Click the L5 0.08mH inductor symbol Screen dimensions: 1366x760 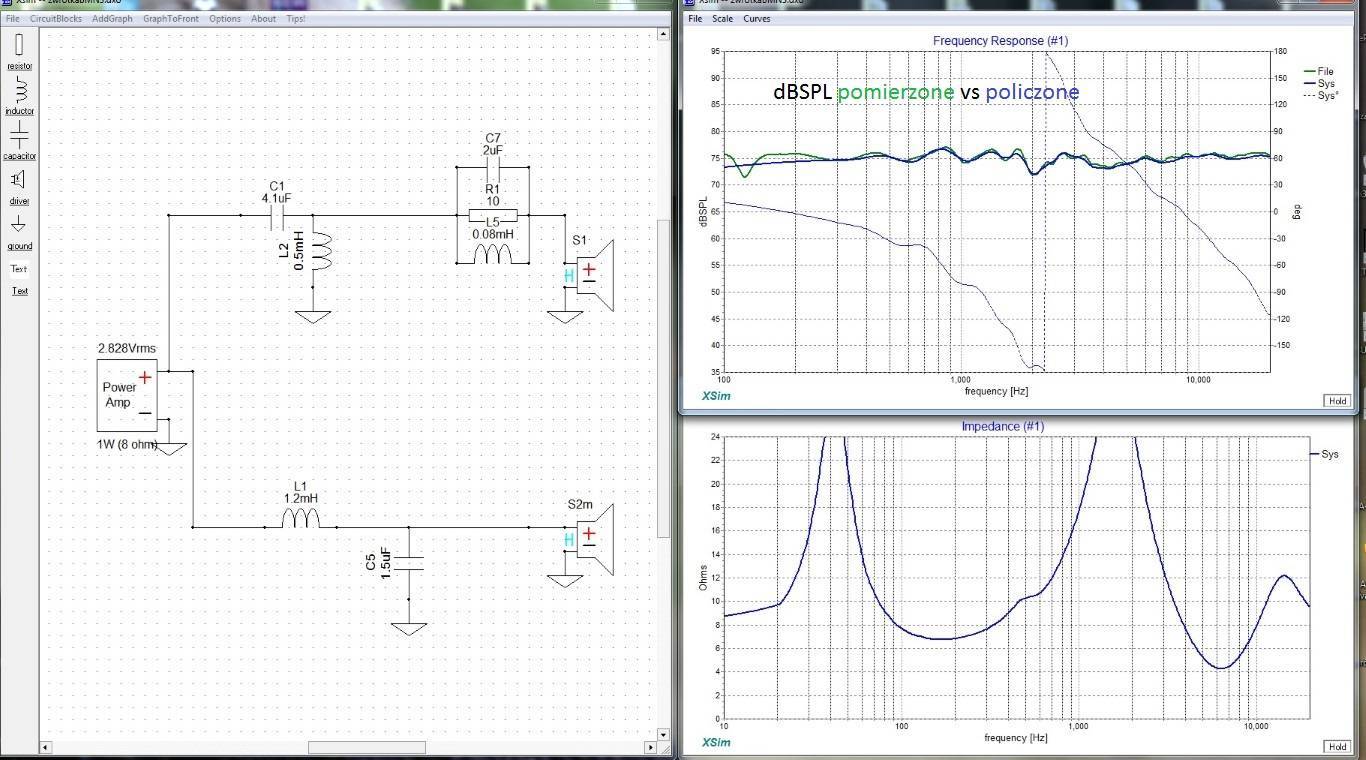pos(493,254)
